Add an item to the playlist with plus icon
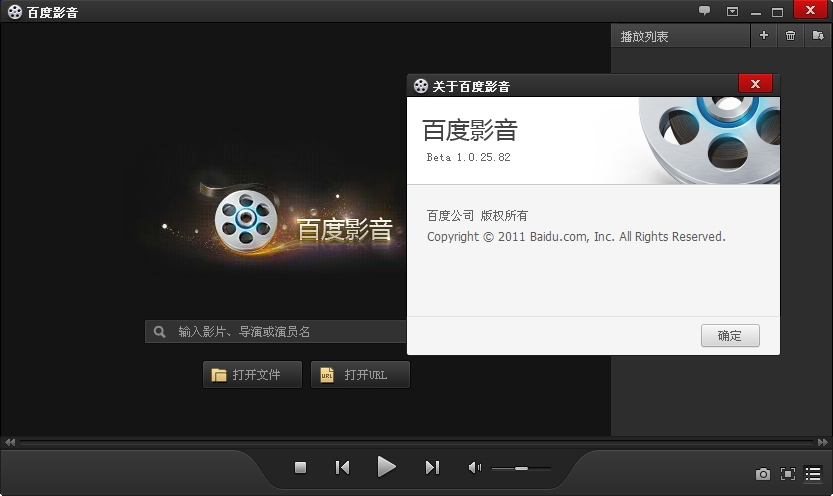Viewport: 833px width, 496px height. tap(764, 36)
